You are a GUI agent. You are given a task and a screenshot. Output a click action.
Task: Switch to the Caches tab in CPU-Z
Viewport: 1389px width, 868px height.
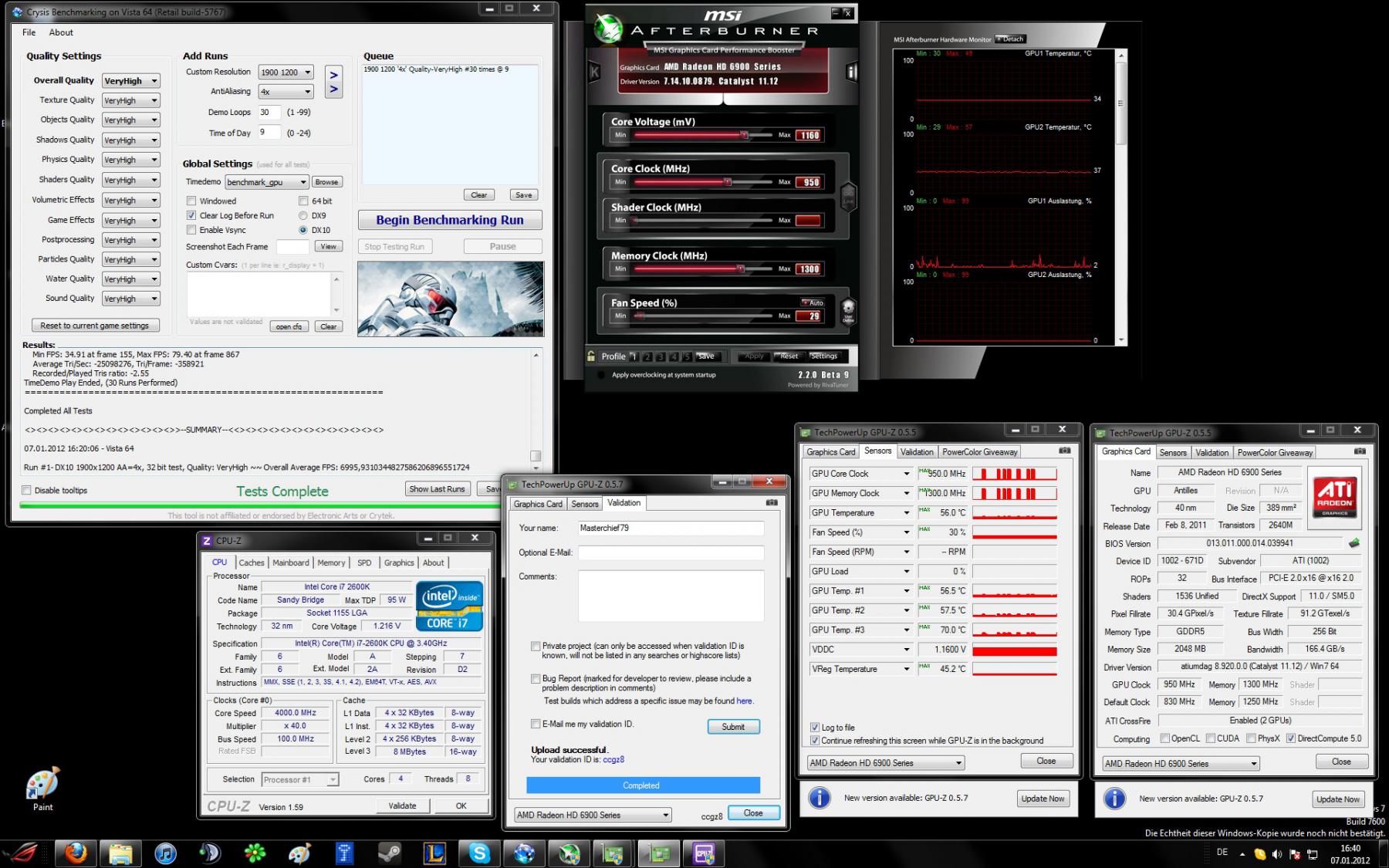click(252, 562)
